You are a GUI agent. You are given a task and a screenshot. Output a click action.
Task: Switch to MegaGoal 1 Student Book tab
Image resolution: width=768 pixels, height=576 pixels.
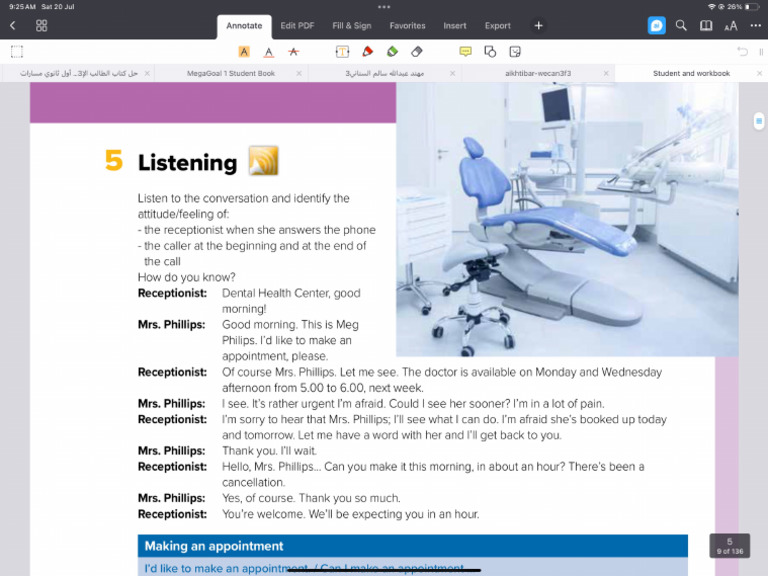(230, 73)
